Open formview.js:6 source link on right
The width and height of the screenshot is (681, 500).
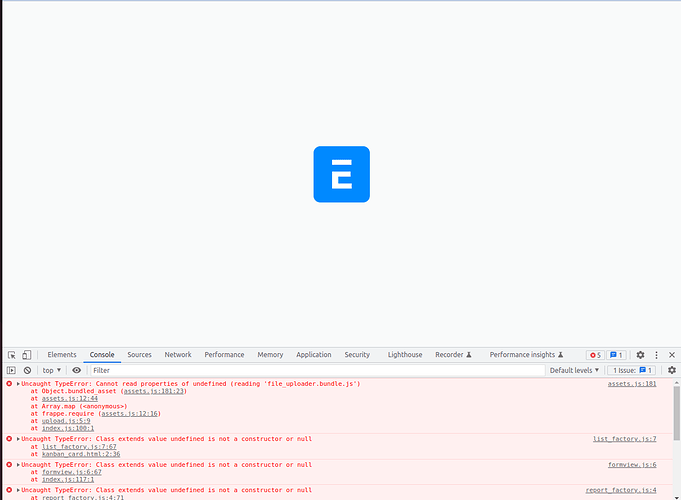click(x=632, y=465)
